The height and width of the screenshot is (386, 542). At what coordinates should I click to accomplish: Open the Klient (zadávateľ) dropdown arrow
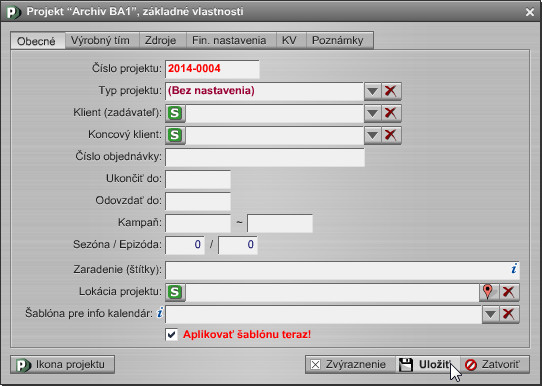[x=372, y=113]
